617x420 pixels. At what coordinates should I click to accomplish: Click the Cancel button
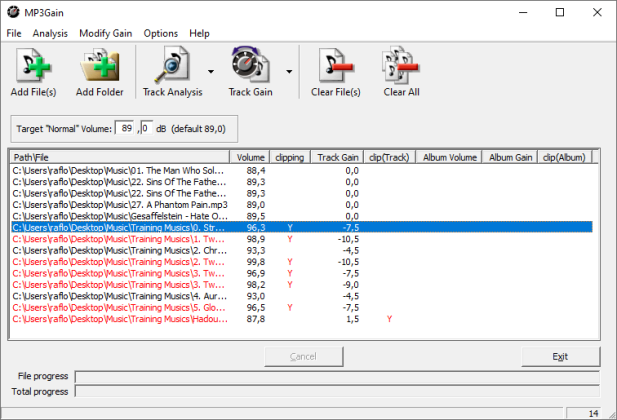tap(303, 357)
